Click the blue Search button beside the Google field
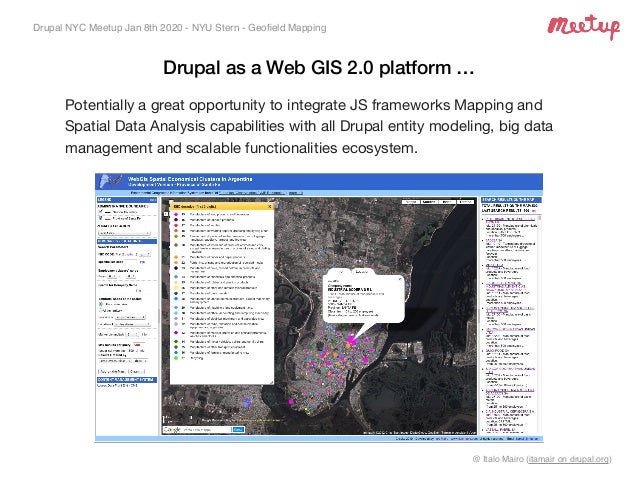The height and width of the screenshot is (479, 638). tap(238, 430)
